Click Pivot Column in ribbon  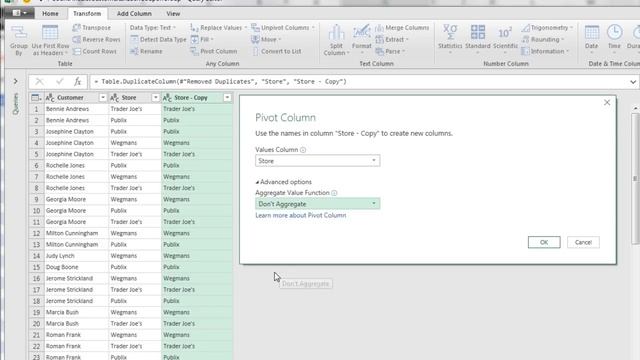pyautogui.click(x=214, y=51)
